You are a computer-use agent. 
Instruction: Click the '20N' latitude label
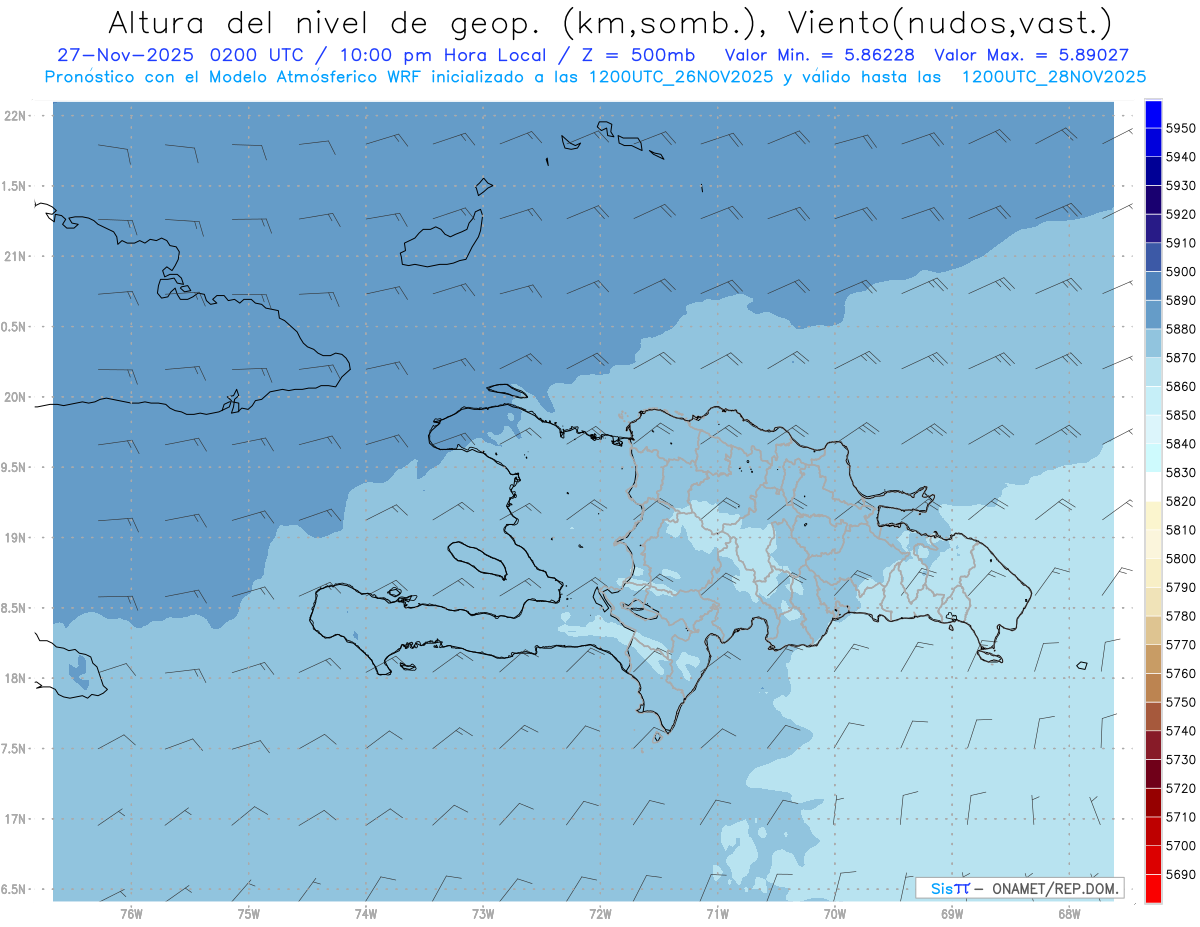point(14,397)
